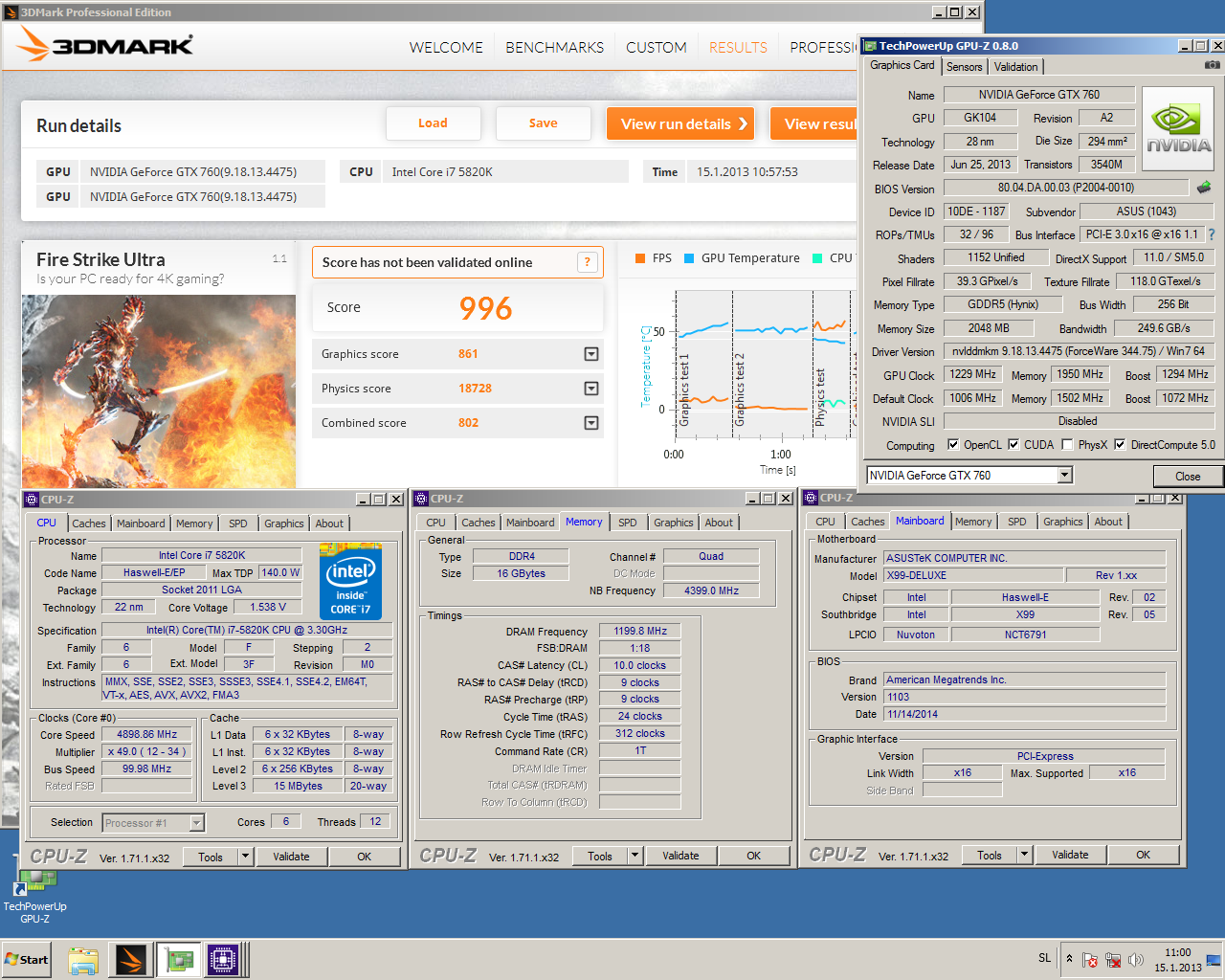1225x980 pixels.
Task: Open the CUSTOM tab in 3DMark
Action: coord(656,47)
